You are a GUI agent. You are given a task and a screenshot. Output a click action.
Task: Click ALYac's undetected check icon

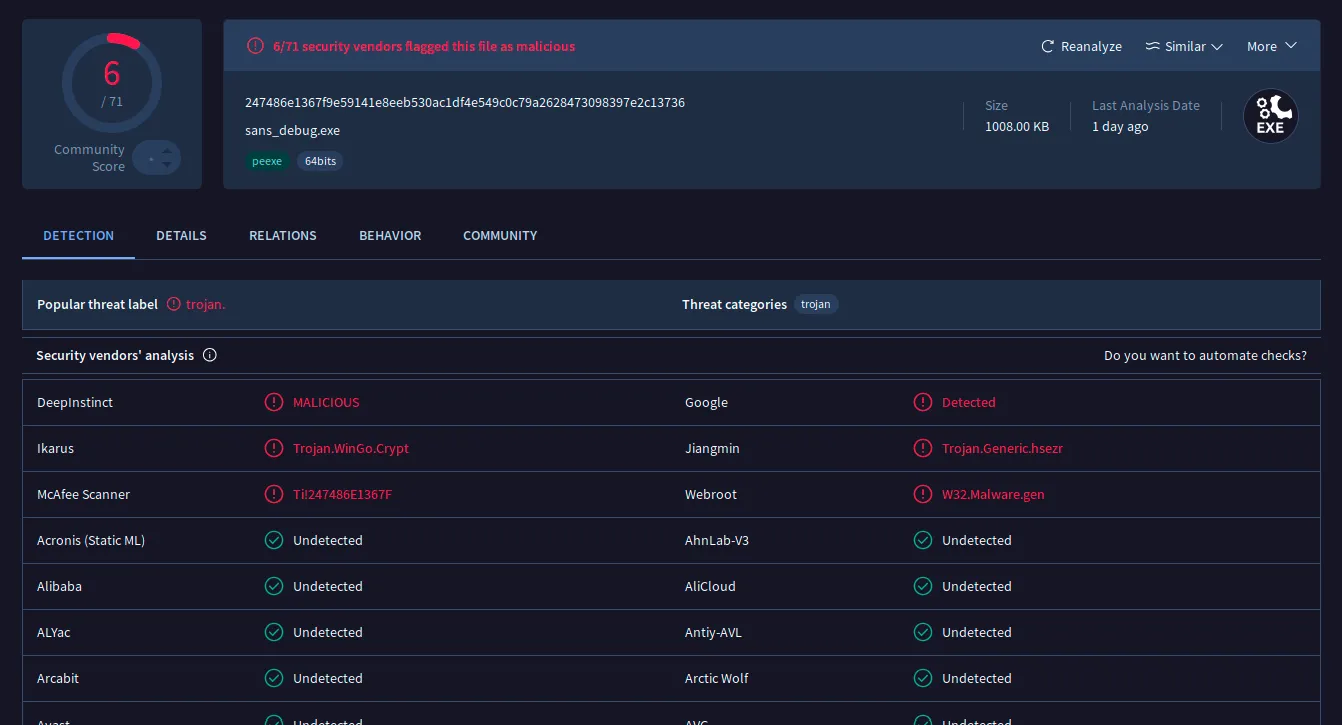point(274,632)
